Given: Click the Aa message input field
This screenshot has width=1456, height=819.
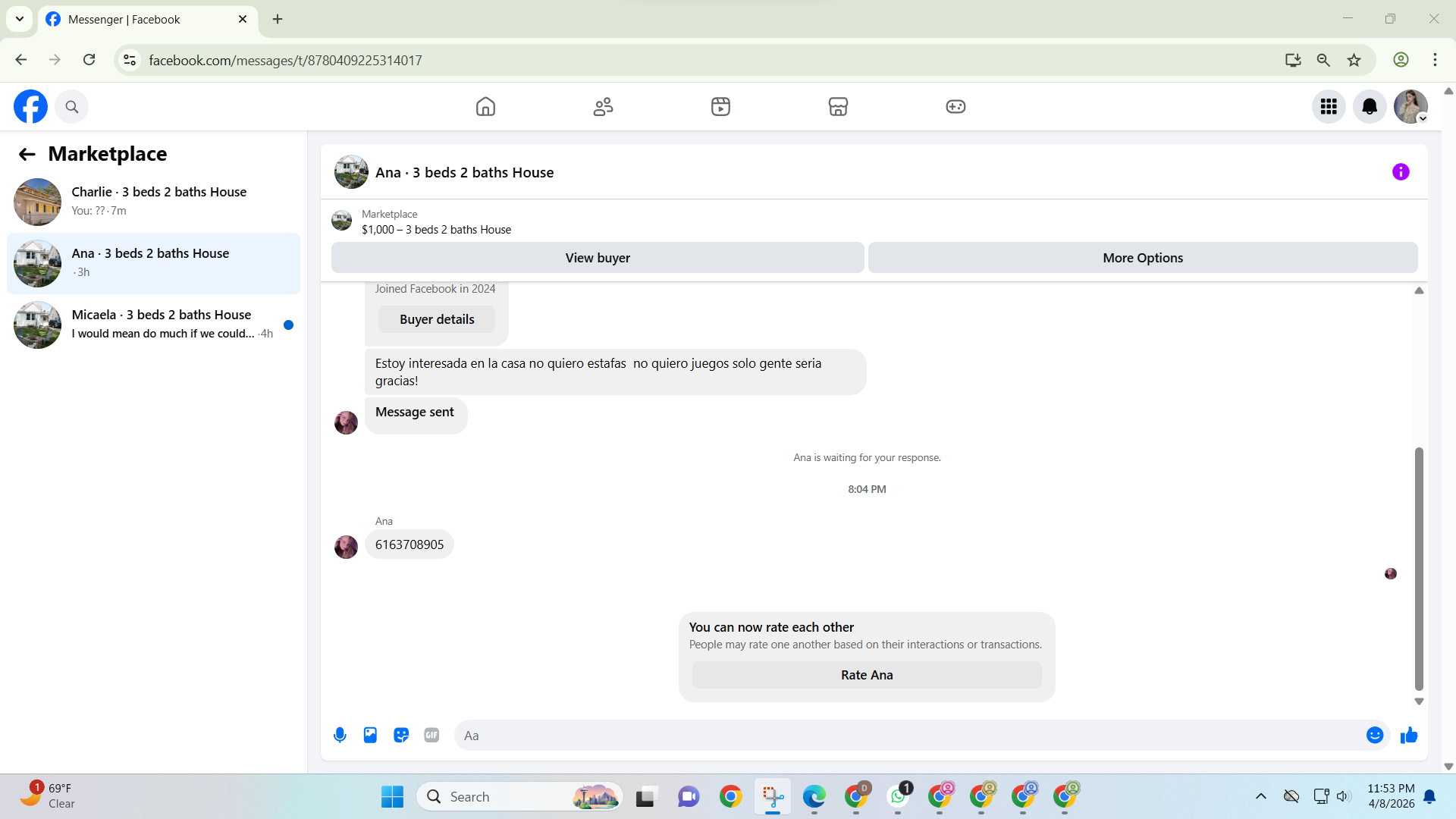Looking at the screenshot, I should pos(910,736).
